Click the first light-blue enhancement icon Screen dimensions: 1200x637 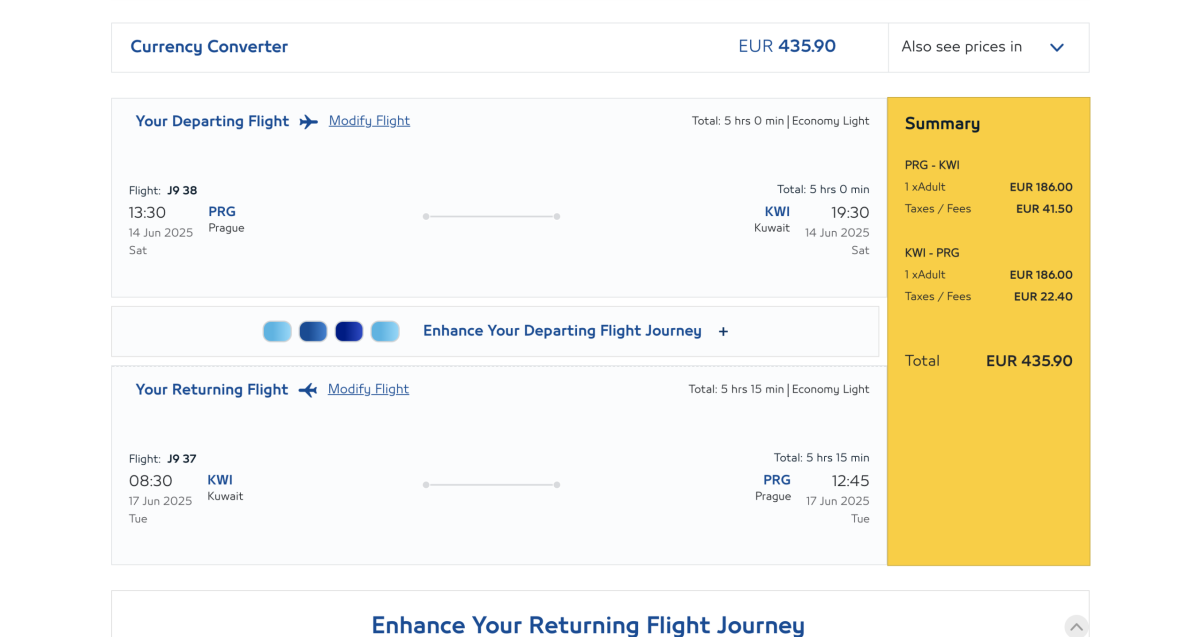(x=277, y=331)
